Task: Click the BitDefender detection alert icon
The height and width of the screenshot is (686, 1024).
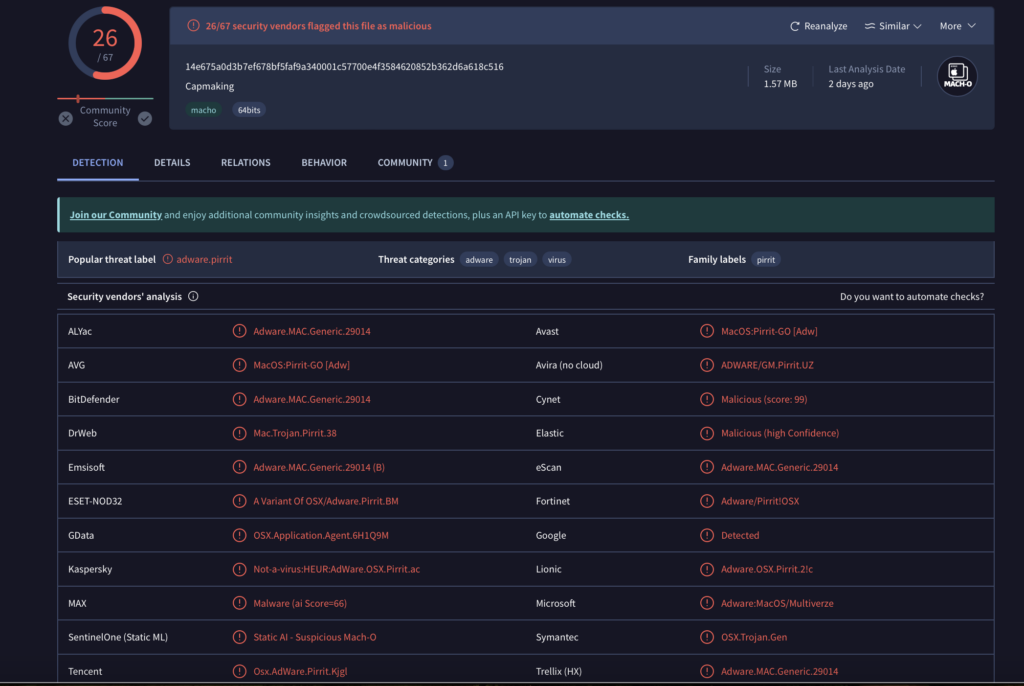Action: pos(239,399)
